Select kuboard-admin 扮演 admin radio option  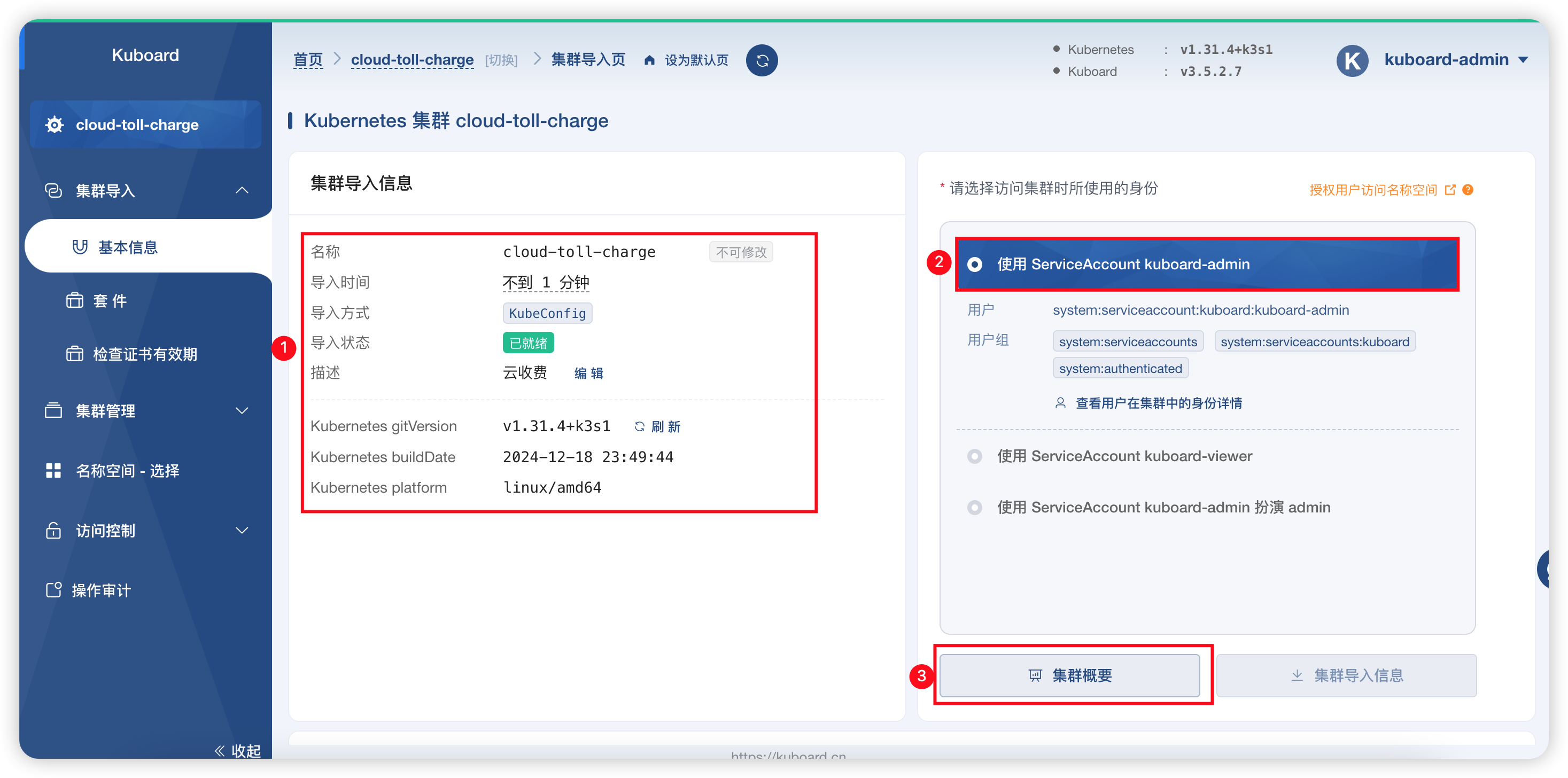pyautogui.click(x=974, y=507)
